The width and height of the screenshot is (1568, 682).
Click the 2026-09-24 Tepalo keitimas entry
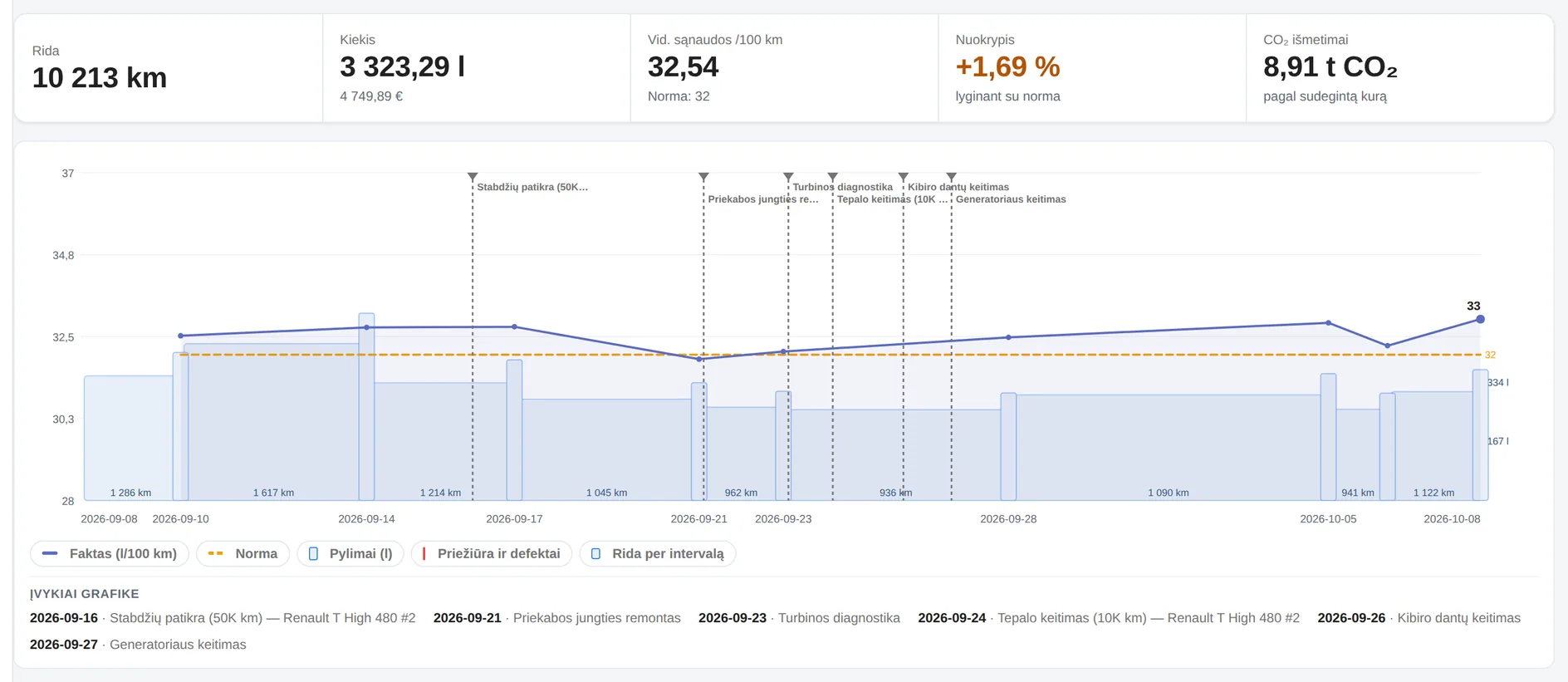[x=1109, y=618]
